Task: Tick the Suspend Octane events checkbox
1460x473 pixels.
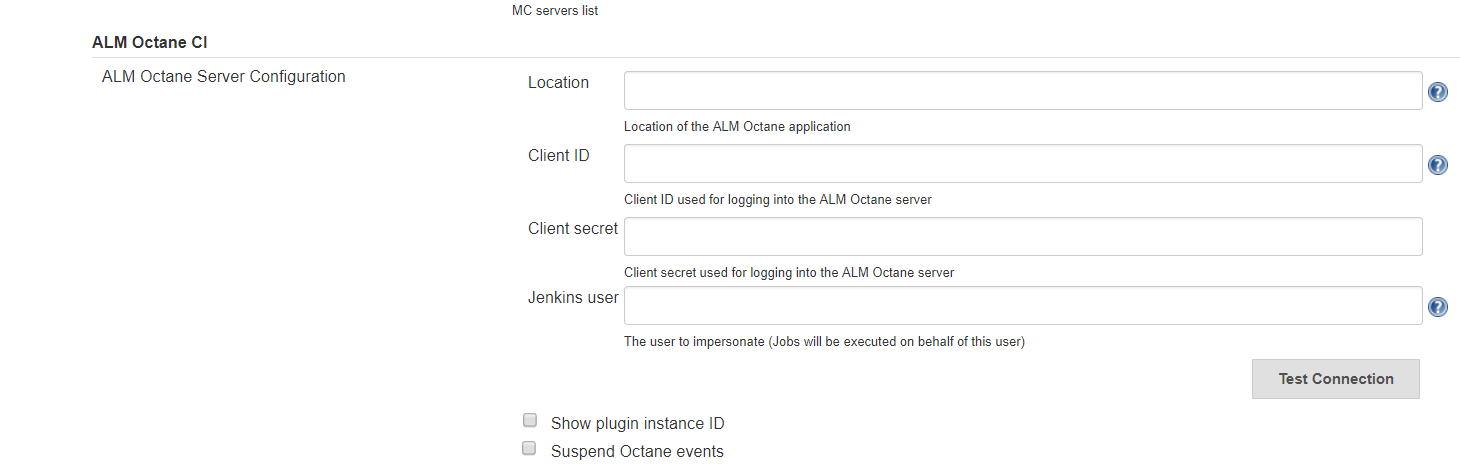Action: point(530,449)
